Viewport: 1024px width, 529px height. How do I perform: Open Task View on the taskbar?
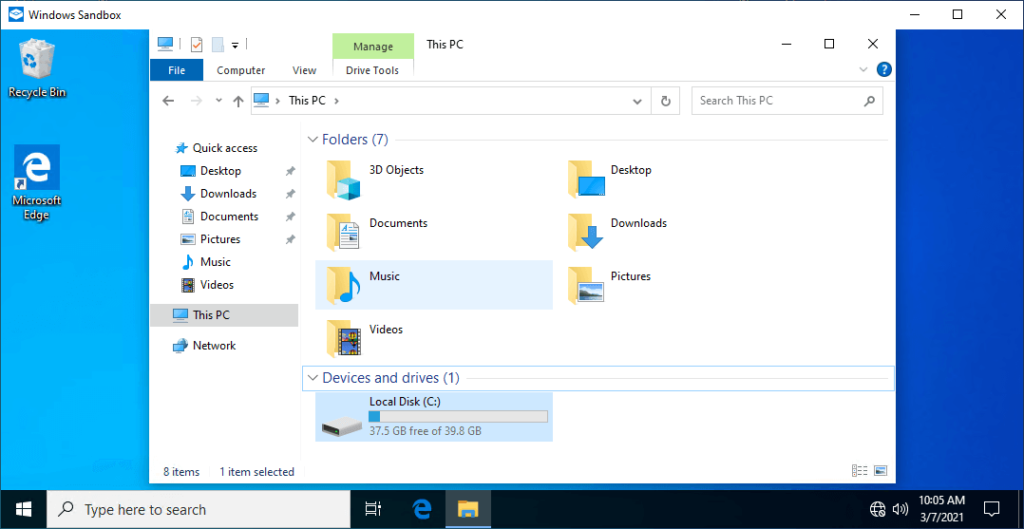pos(373,509)
